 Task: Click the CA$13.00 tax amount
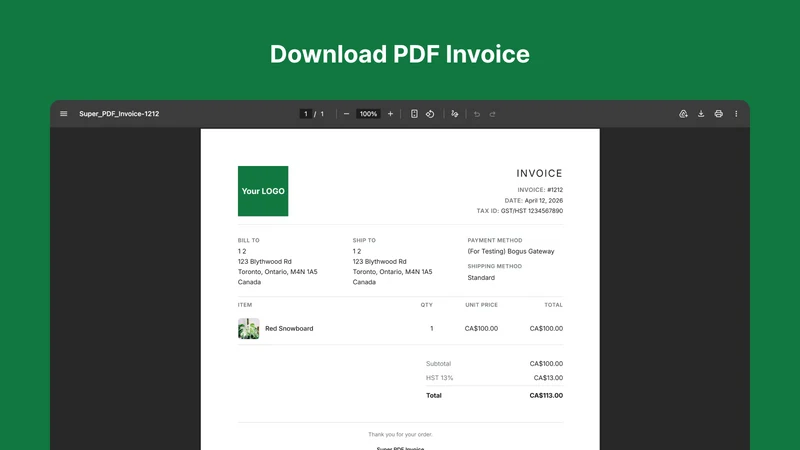point(548,378)
